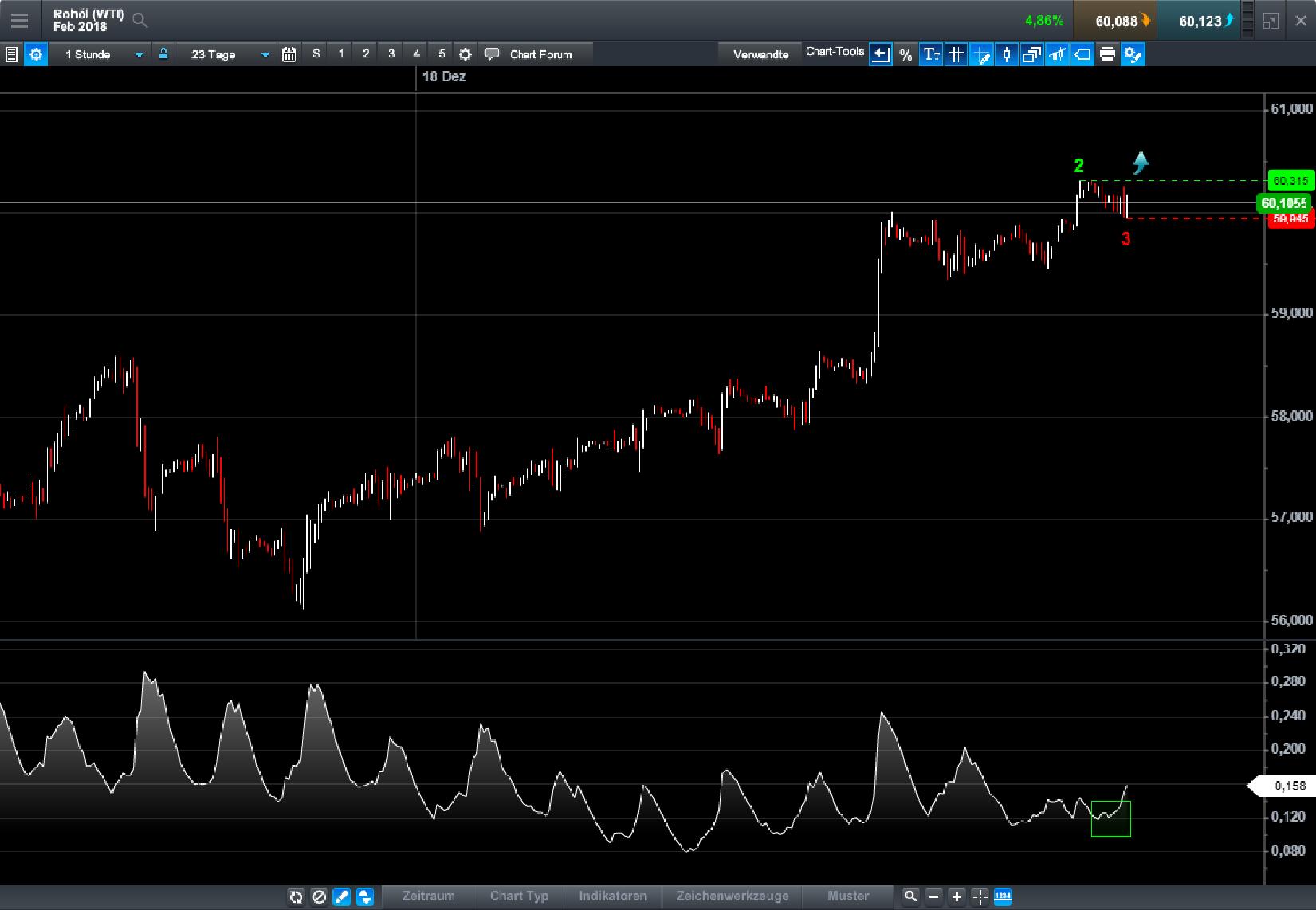Click the percent change display icon
Viewport: 1316px width, 910px height.
pyautogui.click(x=905, y=54)
